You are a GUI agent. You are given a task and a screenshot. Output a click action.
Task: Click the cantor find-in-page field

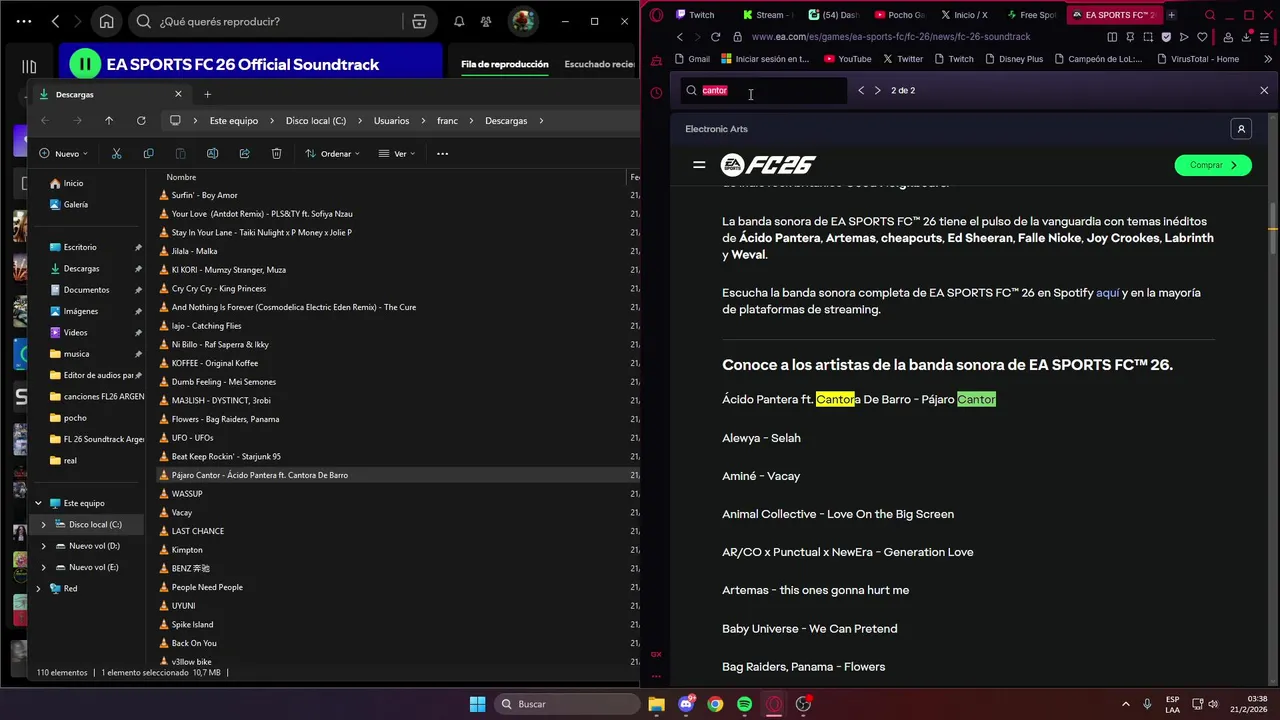click(764, 90)
